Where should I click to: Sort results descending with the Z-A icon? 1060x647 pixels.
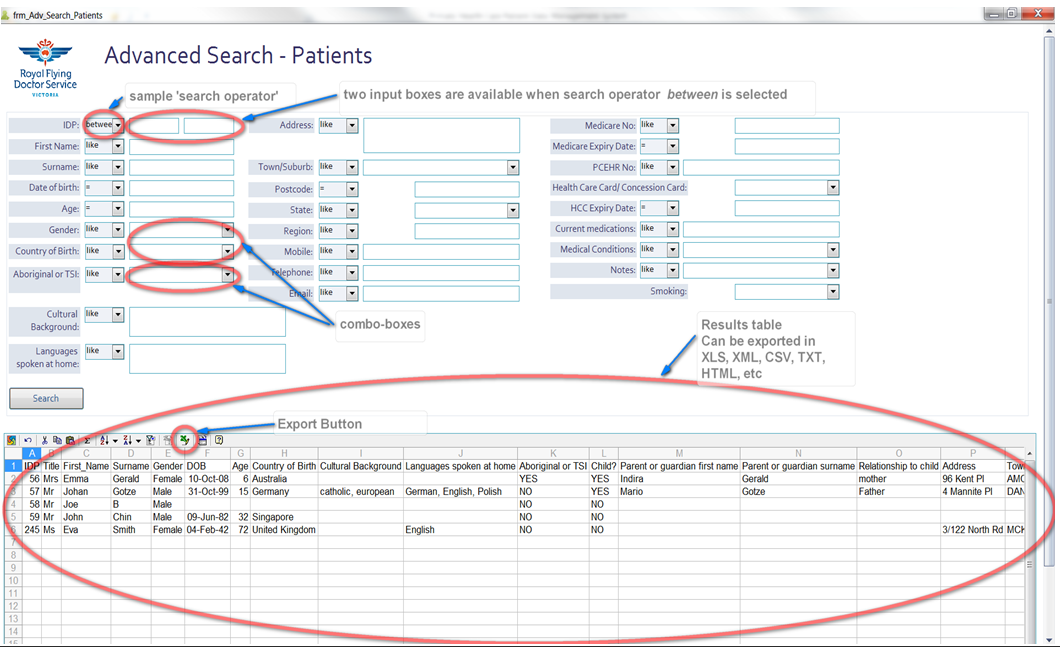point(130,439)
